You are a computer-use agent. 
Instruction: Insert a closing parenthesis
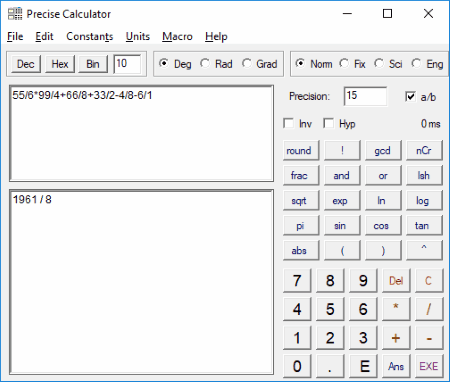point(383,251)
